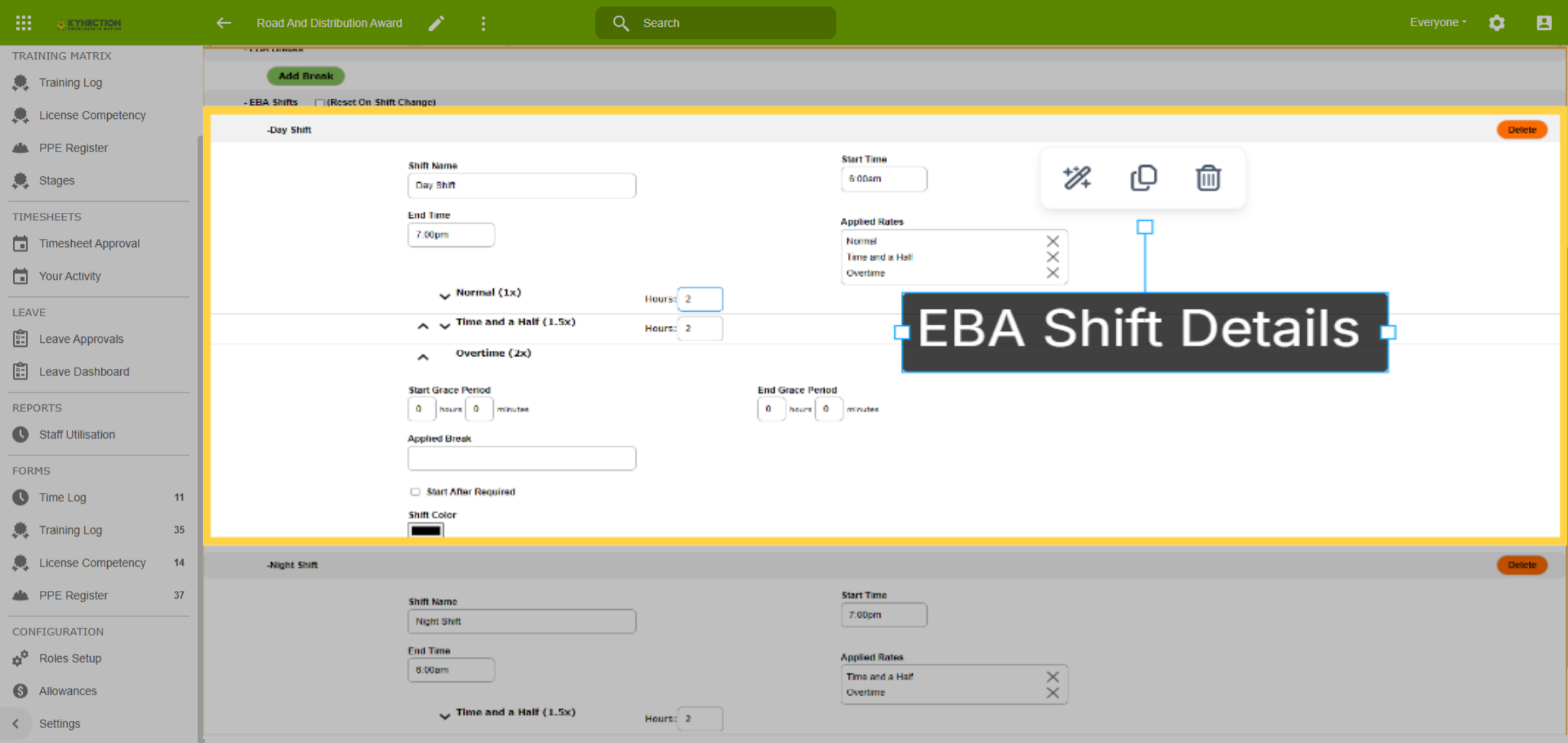Click the Night Shift Start Time field

coord(884,615)
